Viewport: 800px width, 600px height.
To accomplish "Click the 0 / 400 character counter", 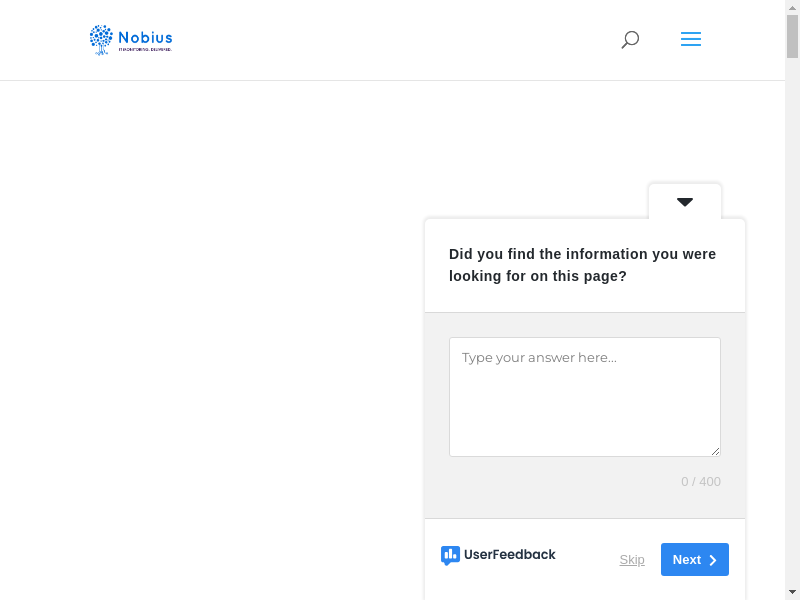I will coord(700,482).
